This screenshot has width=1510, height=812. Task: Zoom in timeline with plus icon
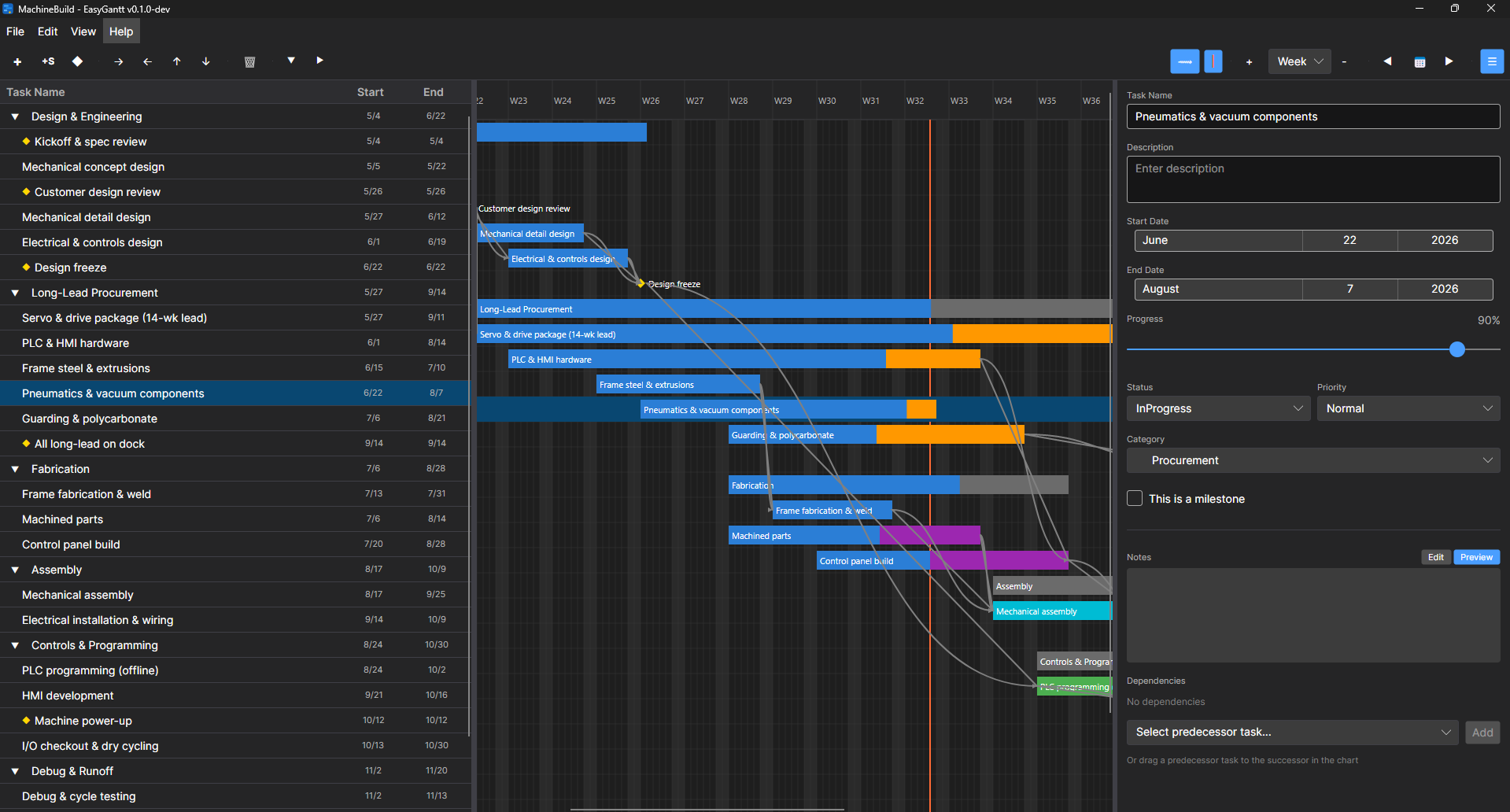(1249, 62)
